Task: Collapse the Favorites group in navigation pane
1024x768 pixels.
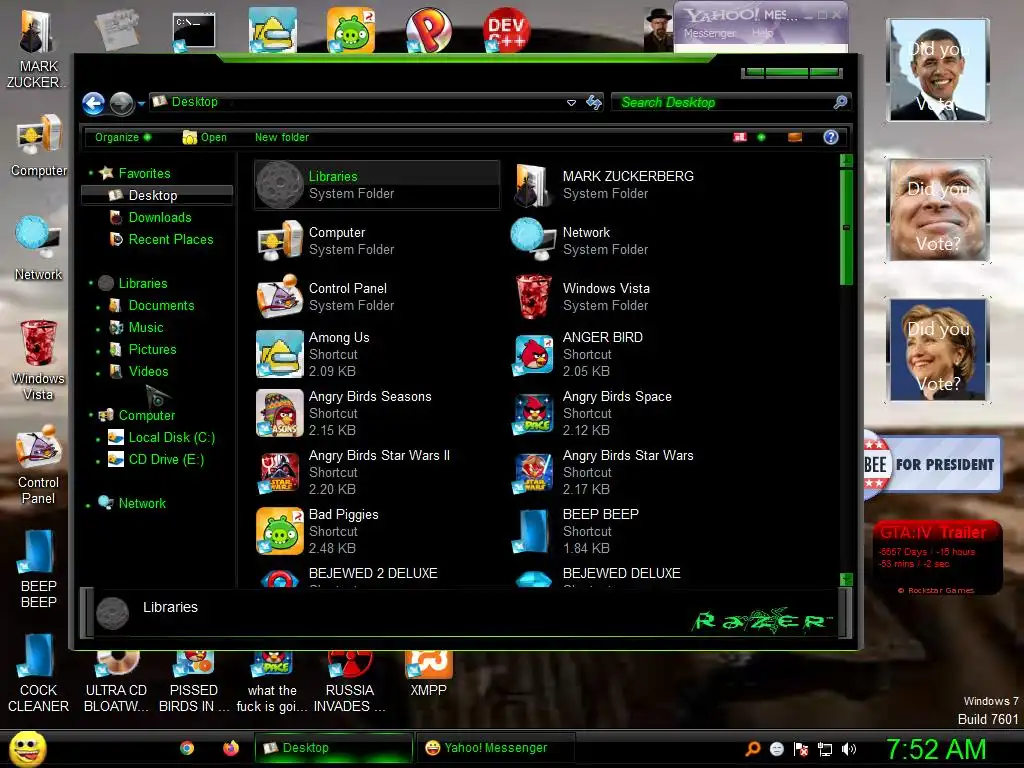Action: (x=91, y=173)
